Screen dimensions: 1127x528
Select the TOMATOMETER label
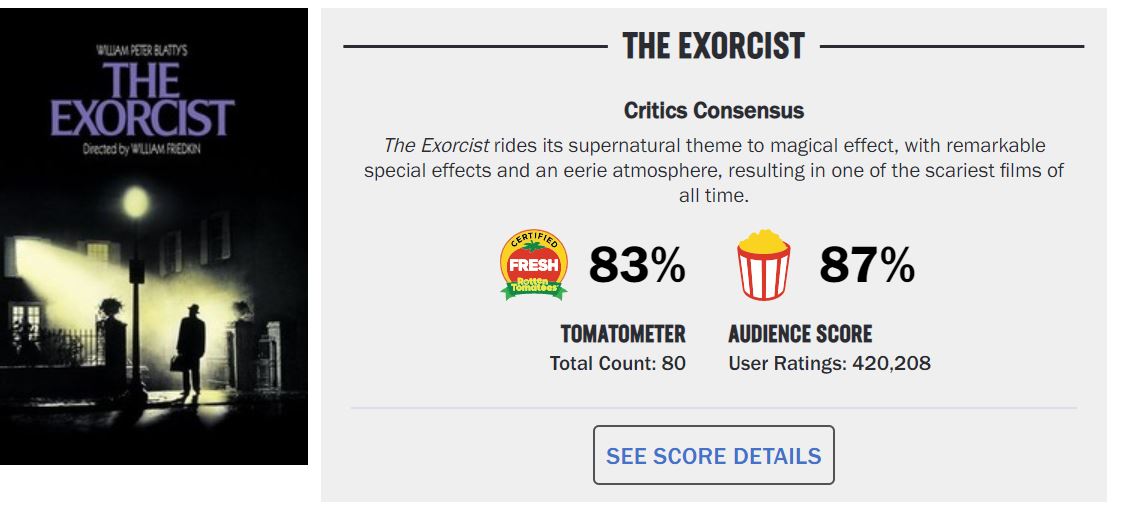pyautogui.click(x=623, y=334)
